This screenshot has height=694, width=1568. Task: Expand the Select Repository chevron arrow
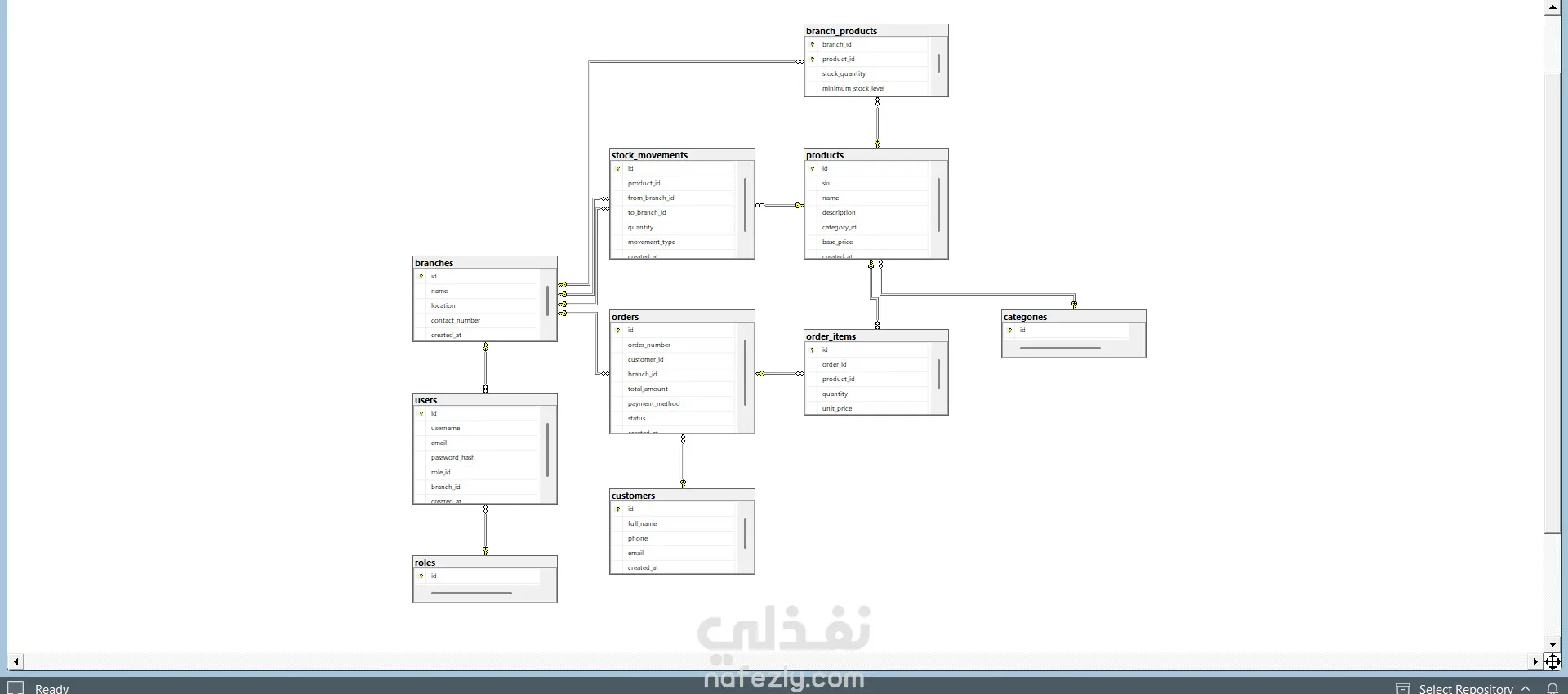(1526, 688)
